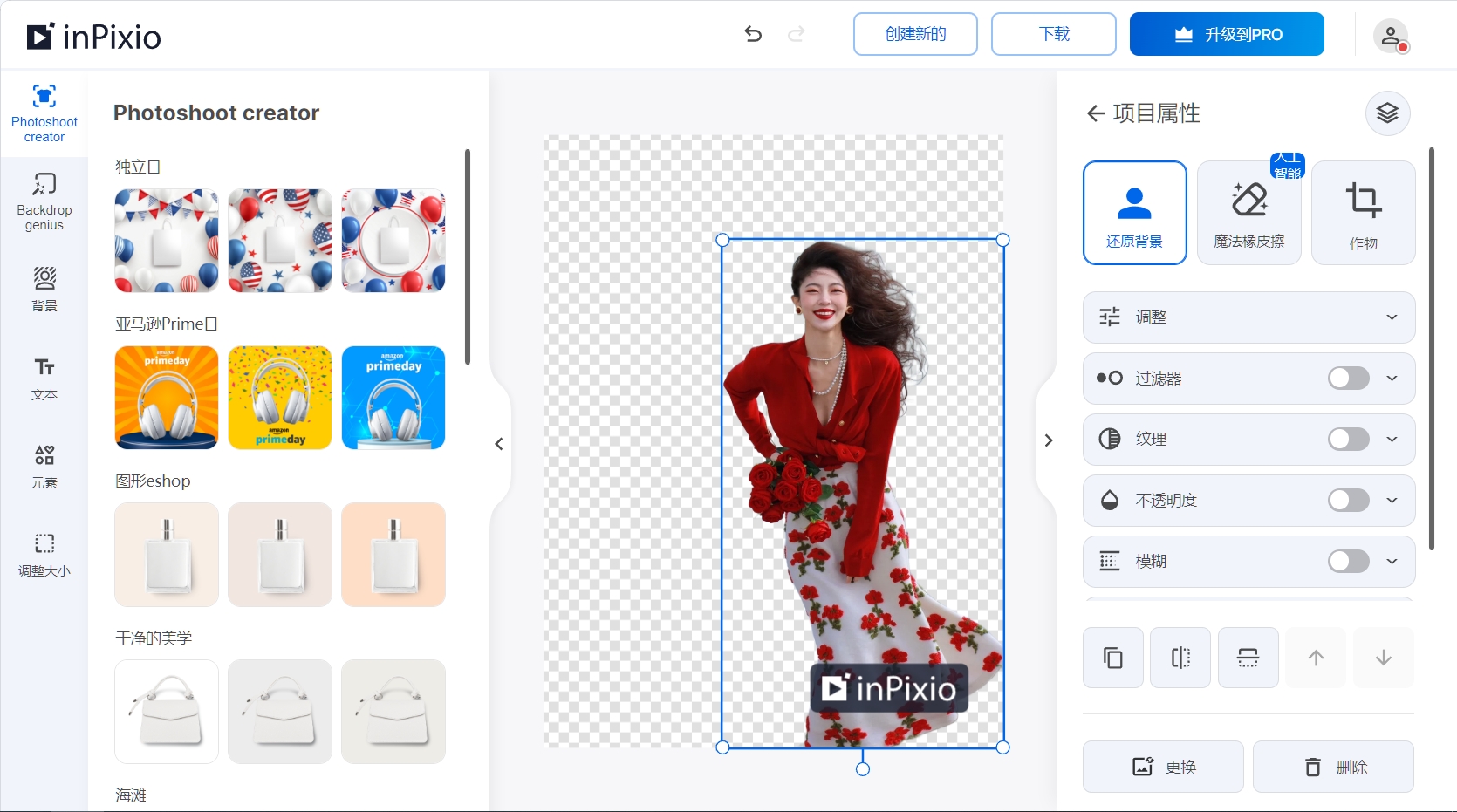Screen dimensions: 1457x812
Task: Choose peach 图形eshop perfume template
Action: 393,555
